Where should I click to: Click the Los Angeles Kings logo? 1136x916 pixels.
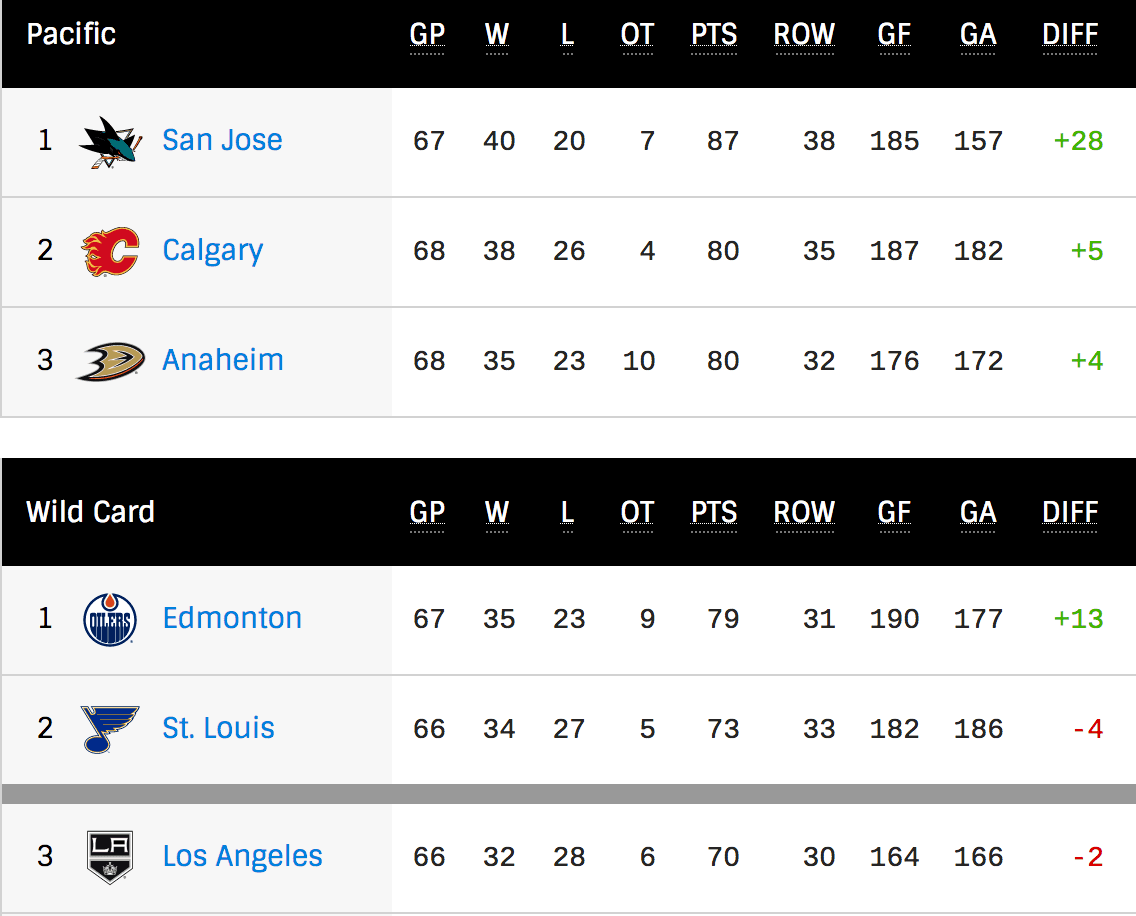[x=110, y=857]
